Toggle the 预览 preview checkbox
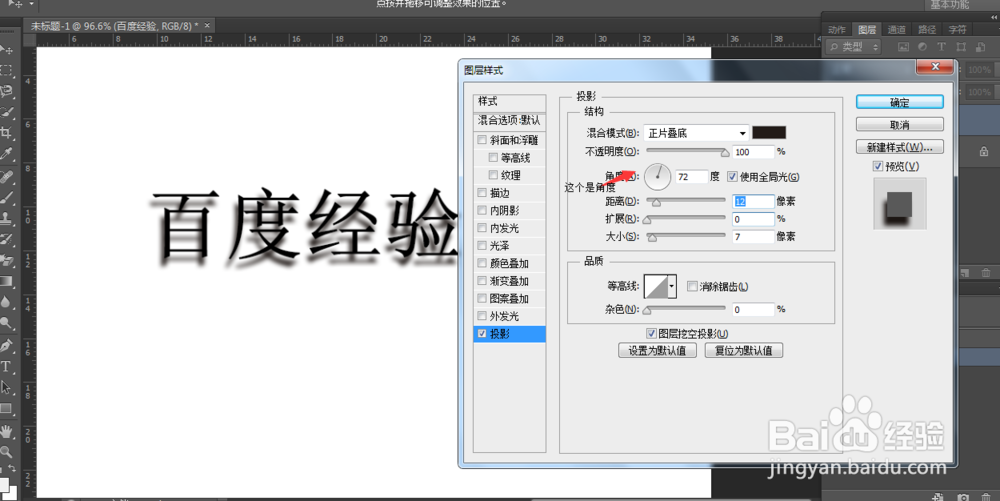The width and height of the screenshot is (1000, 501). (878, 166)
